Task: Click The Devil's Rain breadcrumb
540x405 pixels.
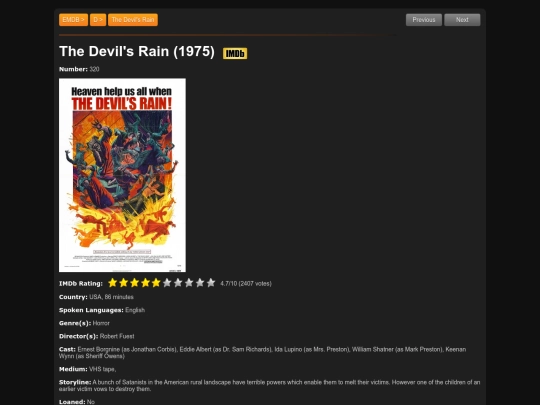Action: (133, 20)
